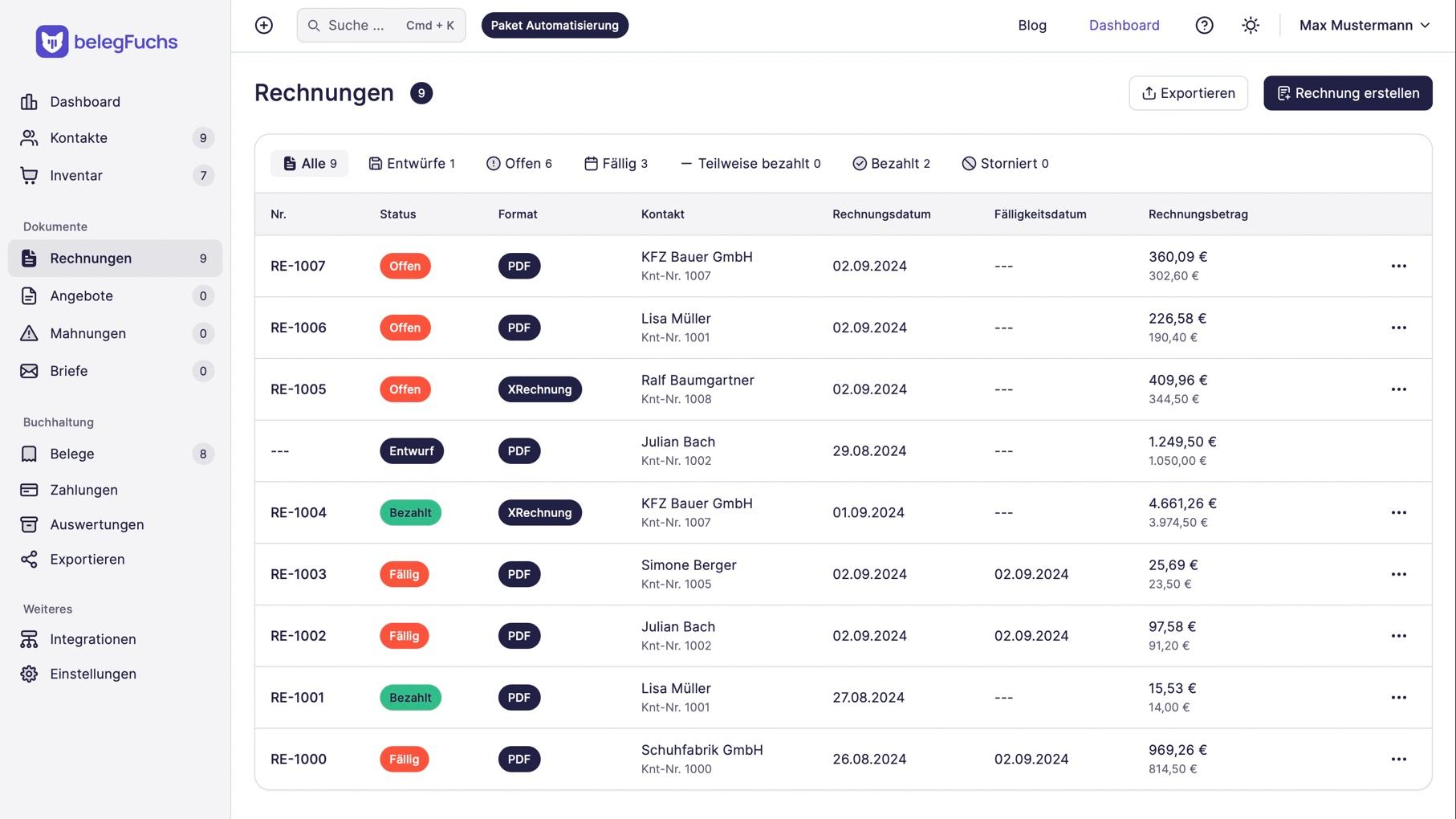Open Inventar shopping cart item

(115, 176)
